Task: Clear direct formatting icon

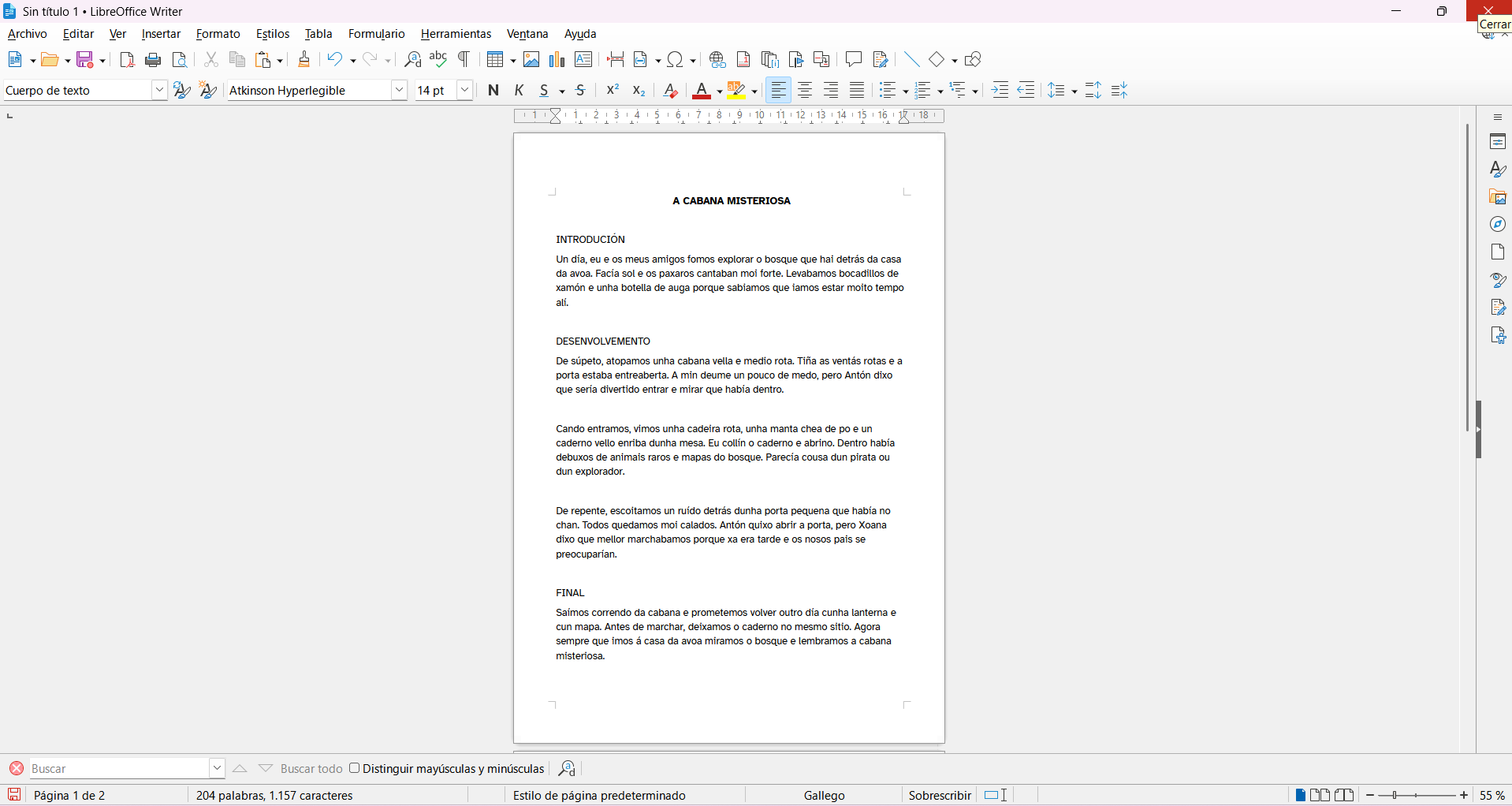Action: click(x=670, y=91)
